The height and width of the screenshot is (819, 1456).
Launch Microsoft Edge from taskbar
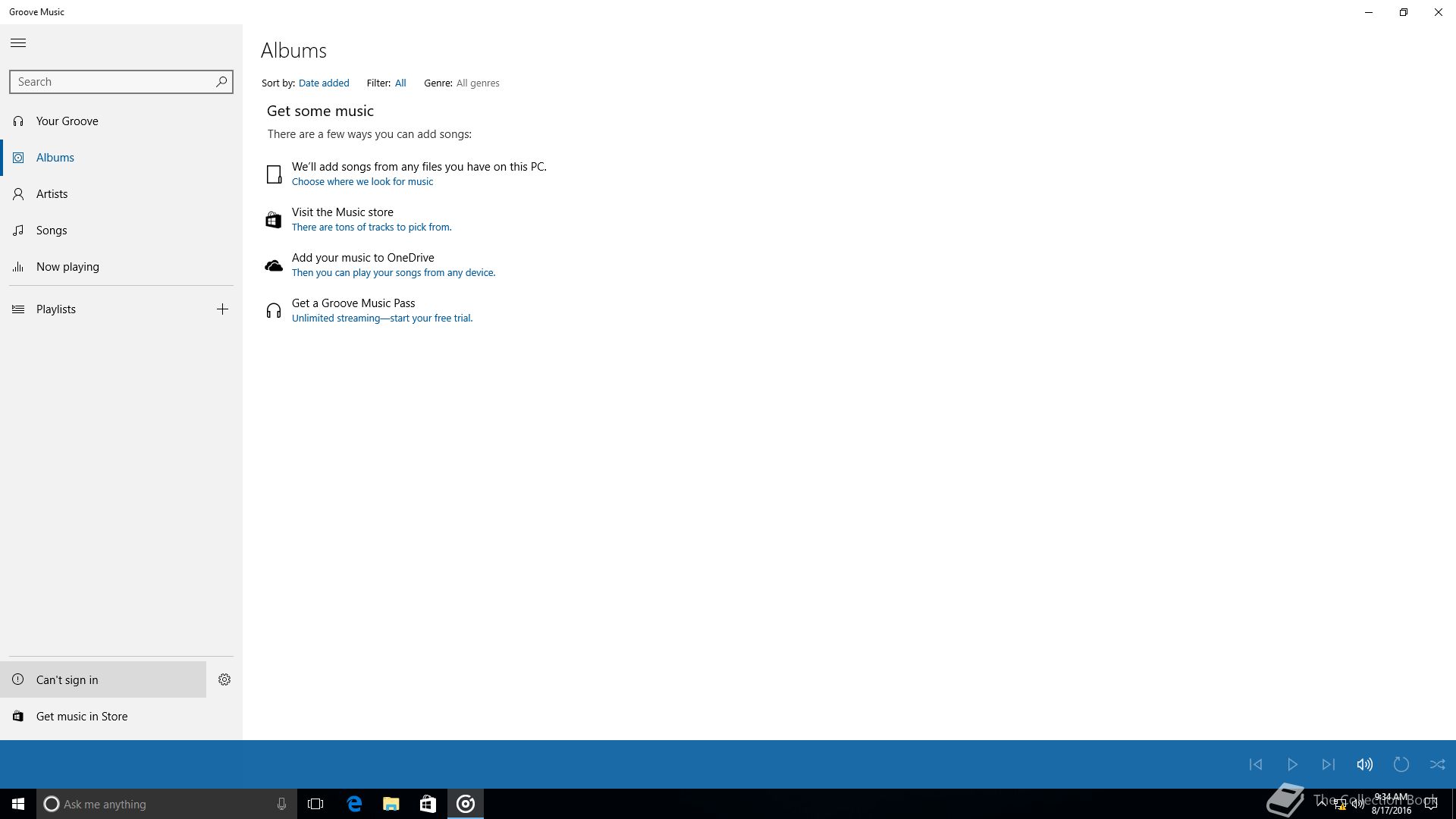354,804
